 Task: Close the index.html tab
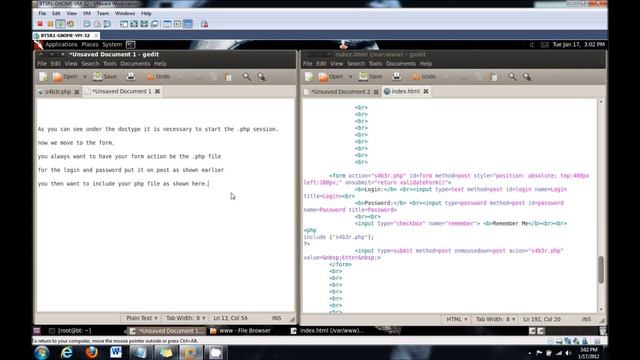click(426, 91)
